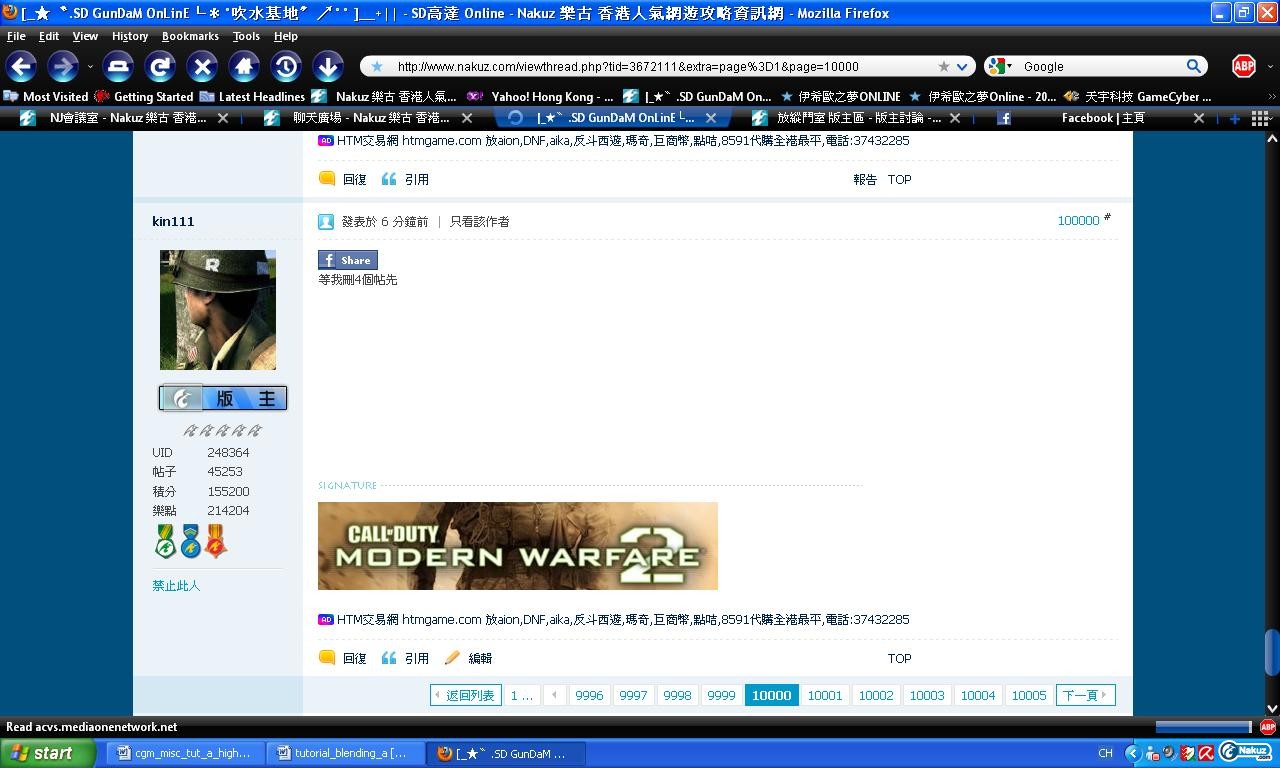
Task: Open the Google search engine selector
Action: (1000, 66)
